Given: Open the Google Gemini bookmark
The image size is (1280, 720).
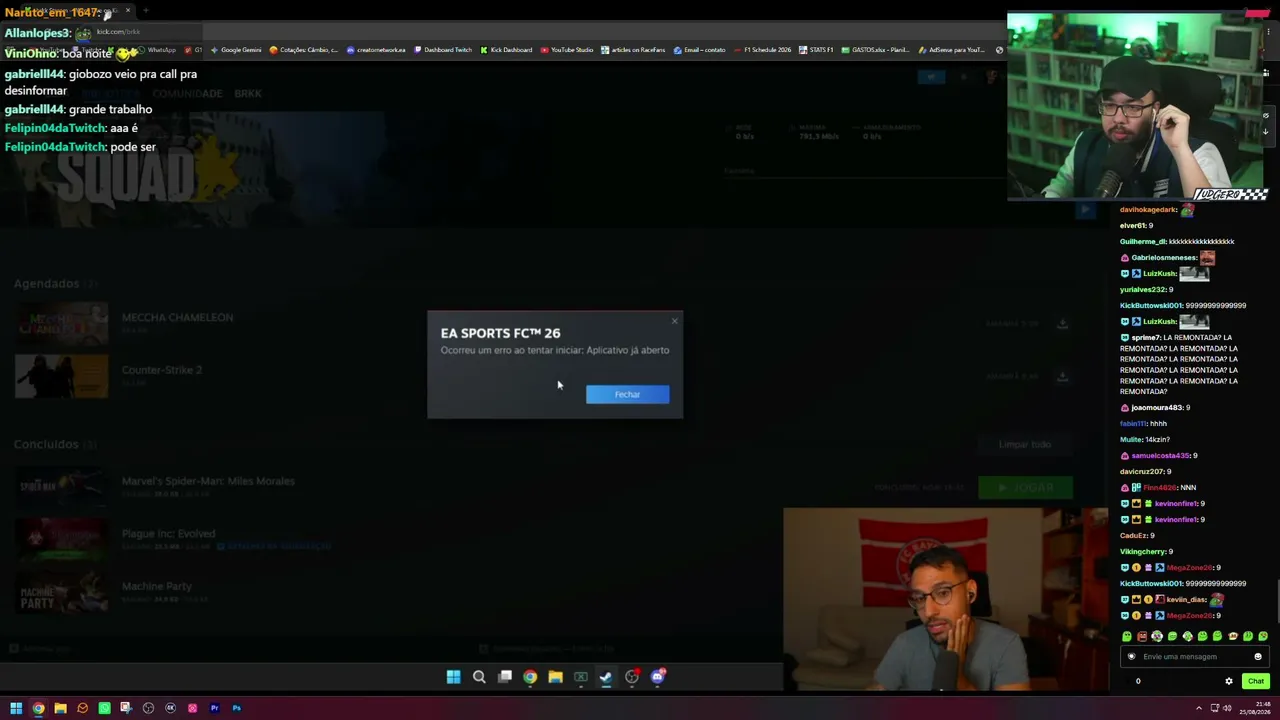Looking at the screenshot, I should 234,50.
